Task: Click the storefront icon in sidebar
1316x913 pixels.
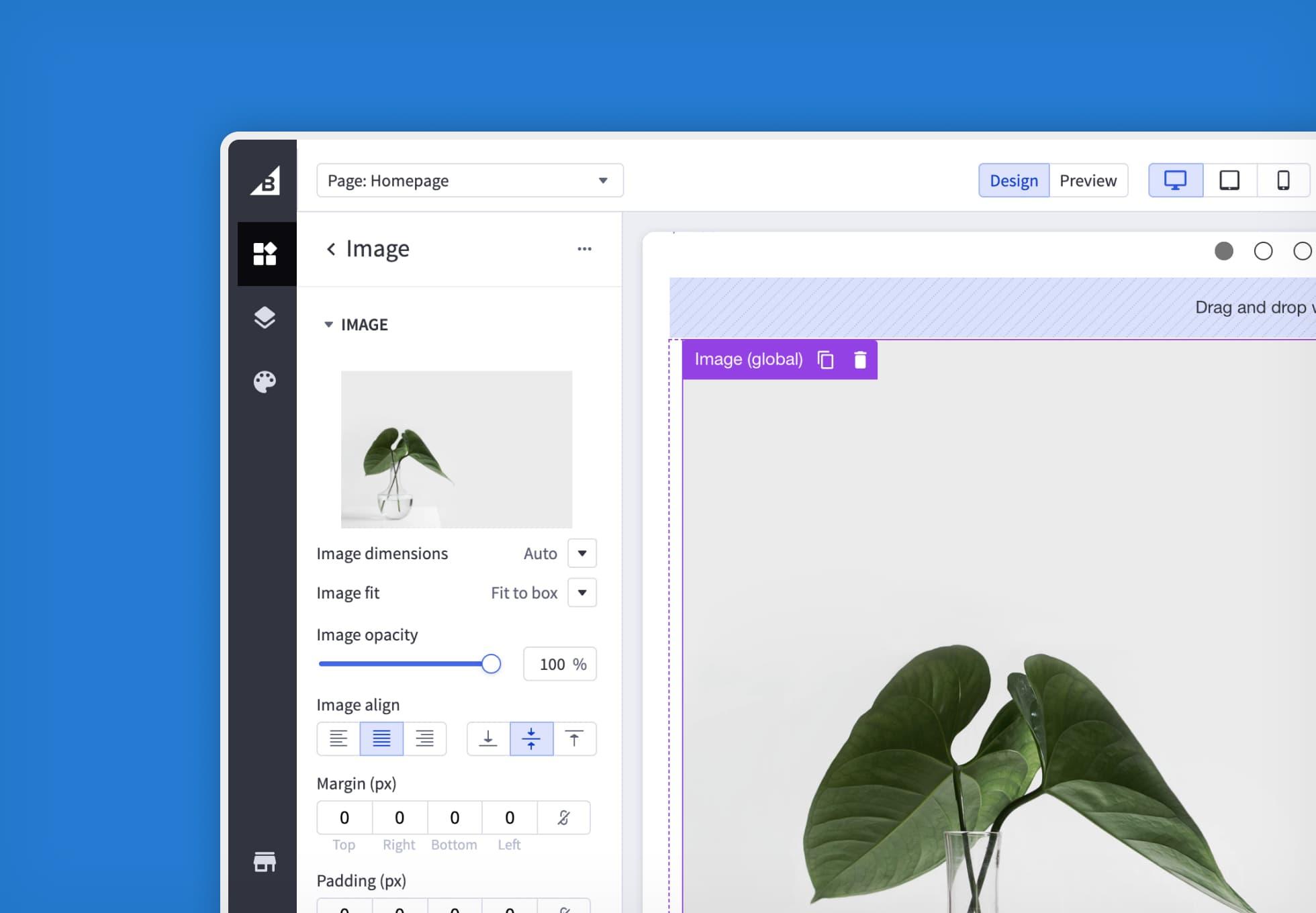Action: pos(265,862)
